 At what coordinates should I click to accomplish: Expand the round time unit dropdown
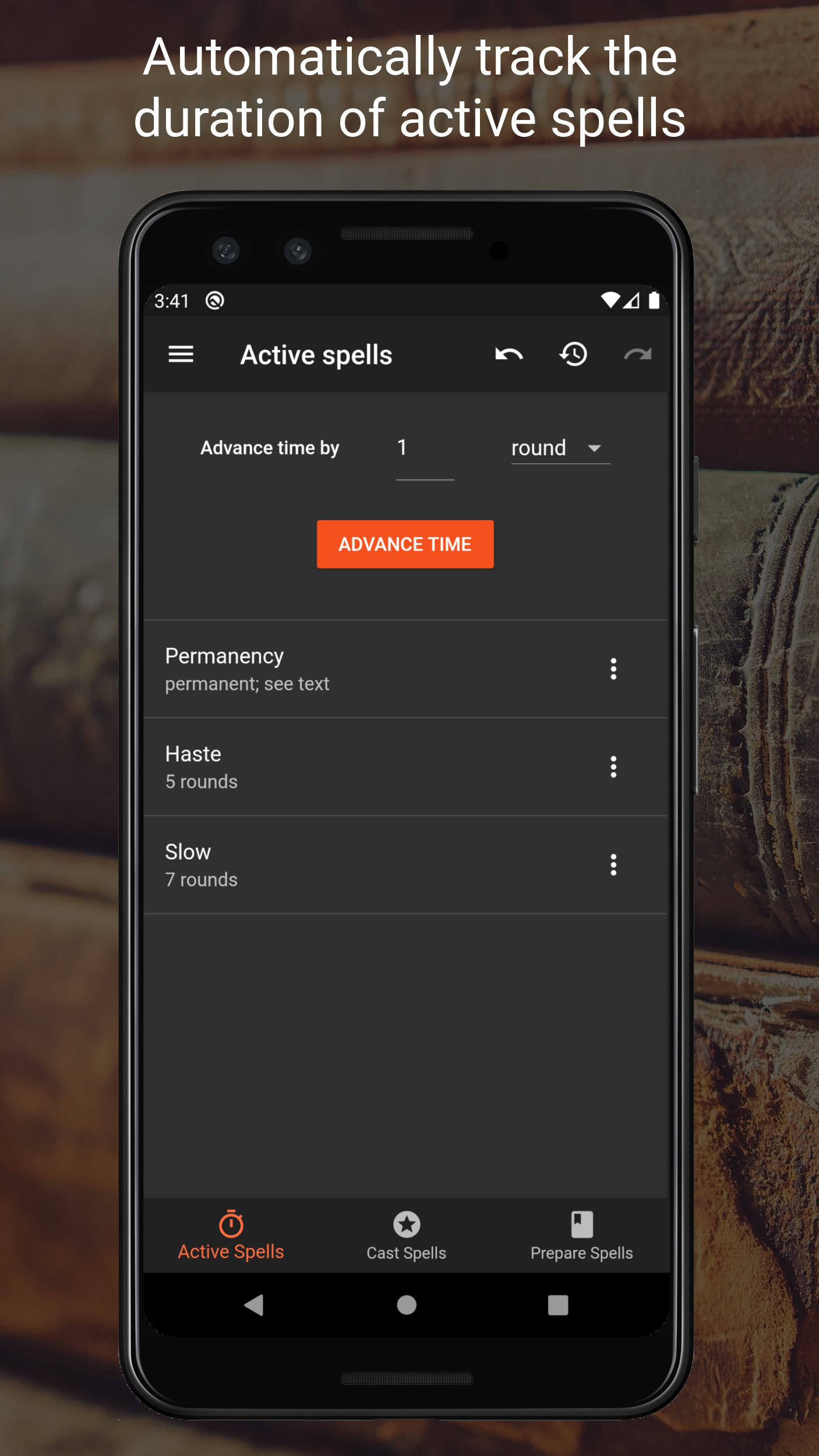560,448
